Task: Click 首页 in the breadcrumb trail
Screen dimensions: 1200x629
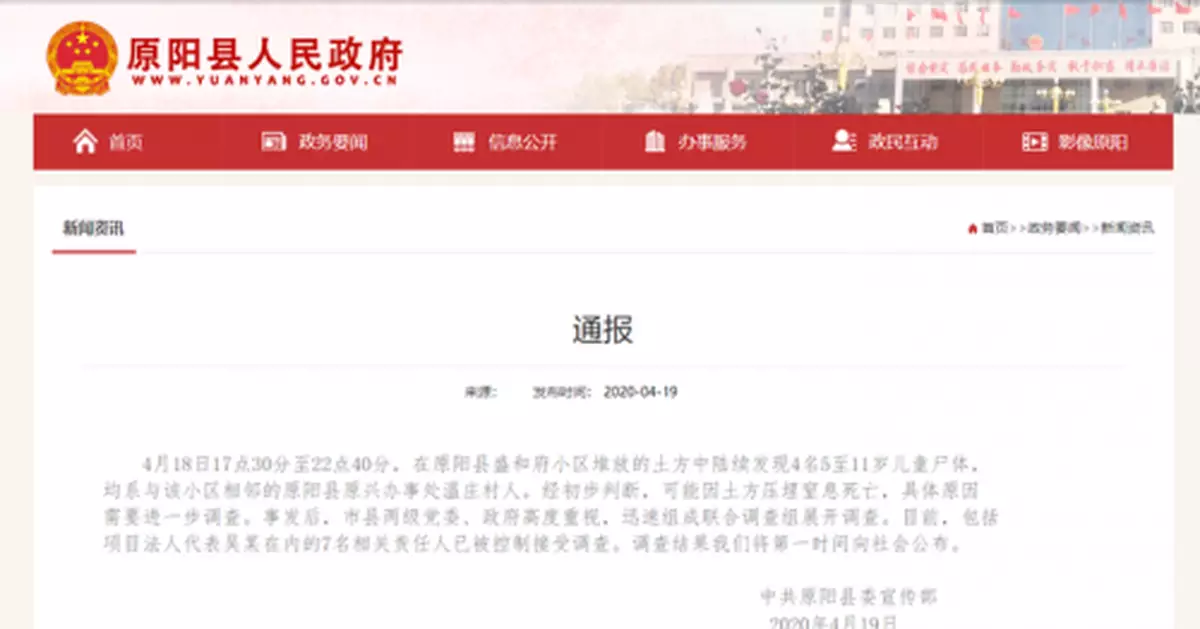Action: 993,225
